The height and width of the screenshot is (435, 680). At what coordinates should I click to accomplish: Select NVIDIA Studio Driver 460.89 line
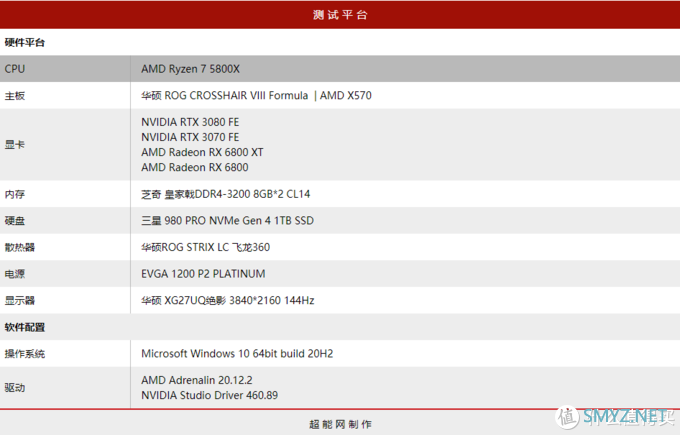(209, 395)
